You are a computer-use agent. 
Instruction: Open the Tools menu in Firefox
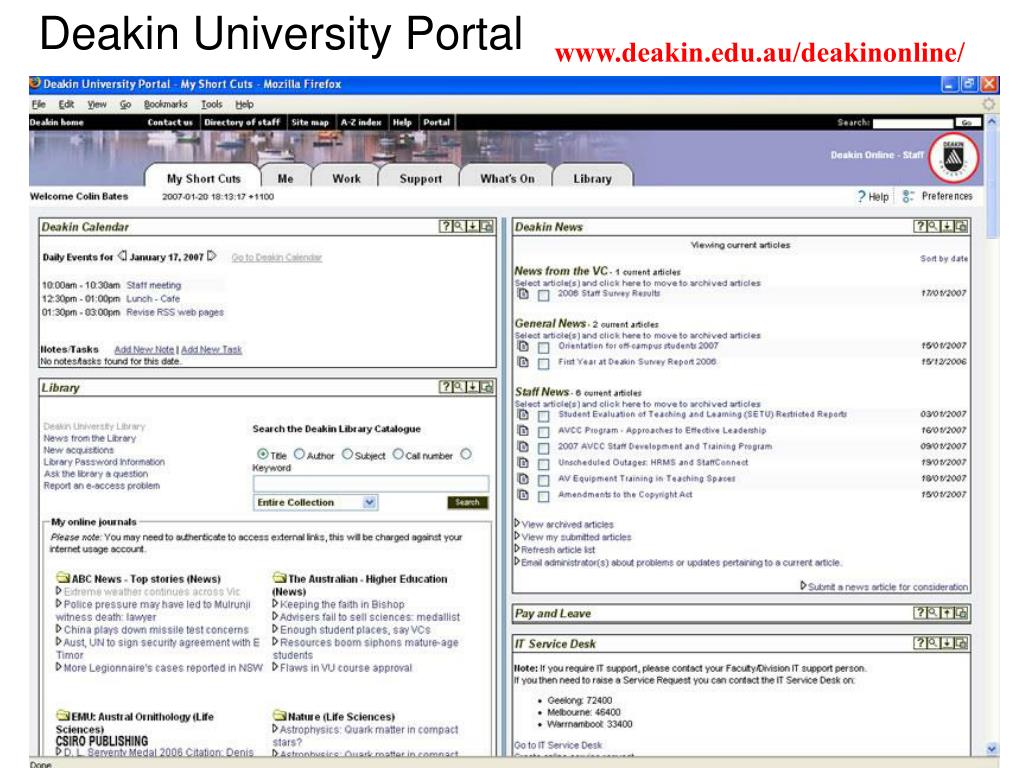[212, 104]
